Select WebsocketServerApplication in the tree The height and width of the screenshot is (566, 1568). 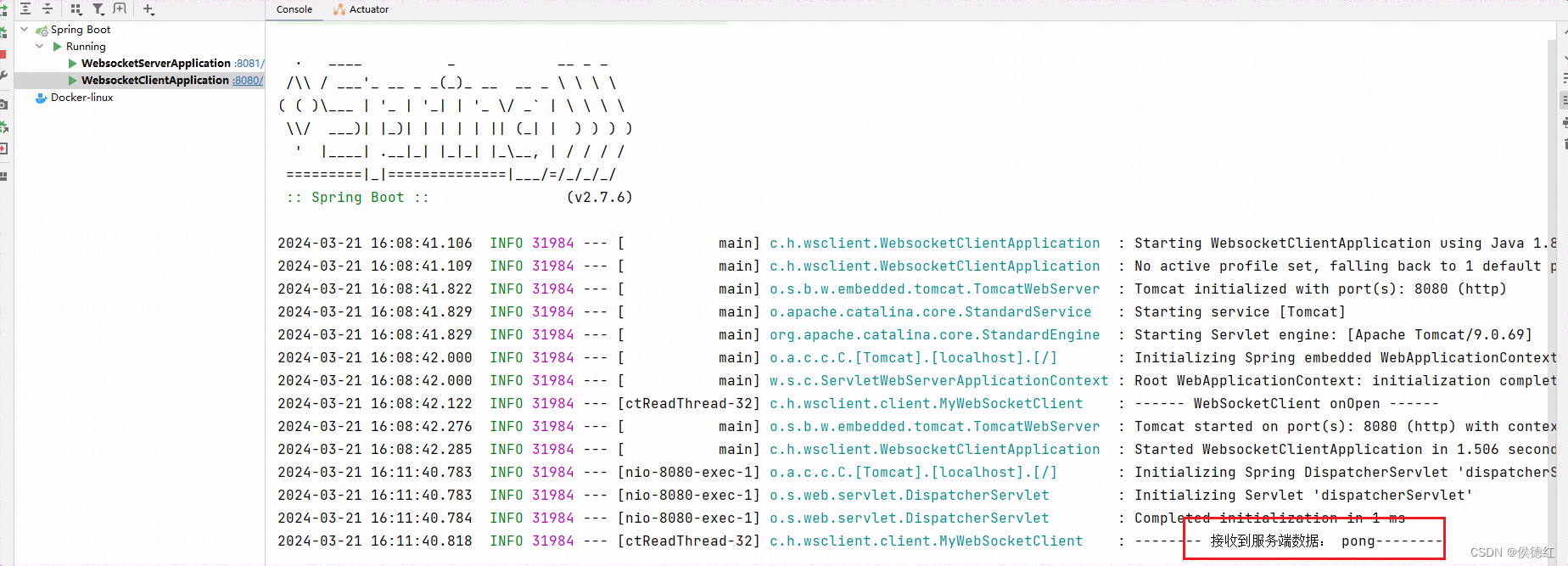click(x=156, y=64)
